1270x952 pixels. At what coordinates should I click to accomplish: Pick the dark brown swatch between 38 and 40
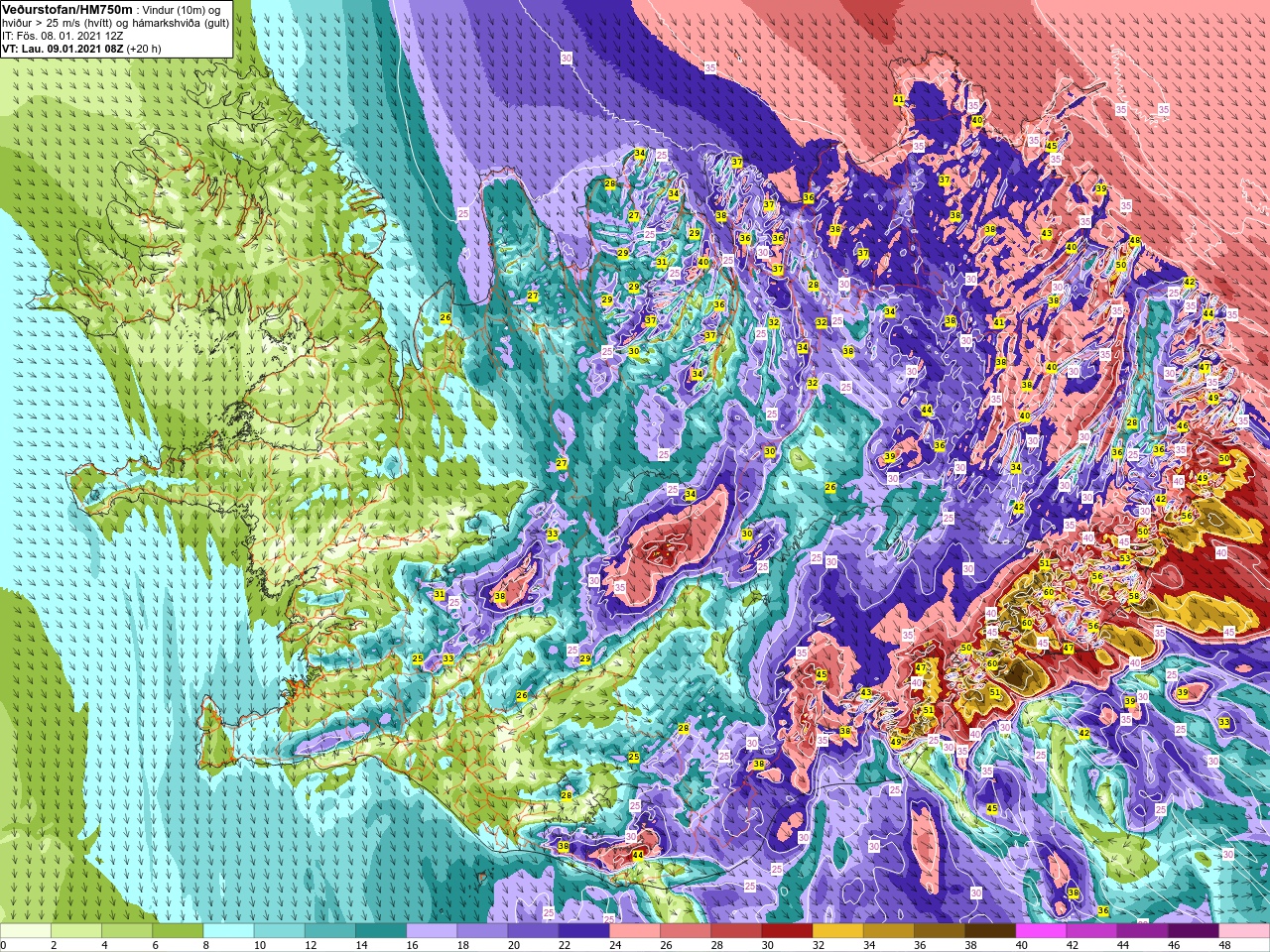[988, 930]
